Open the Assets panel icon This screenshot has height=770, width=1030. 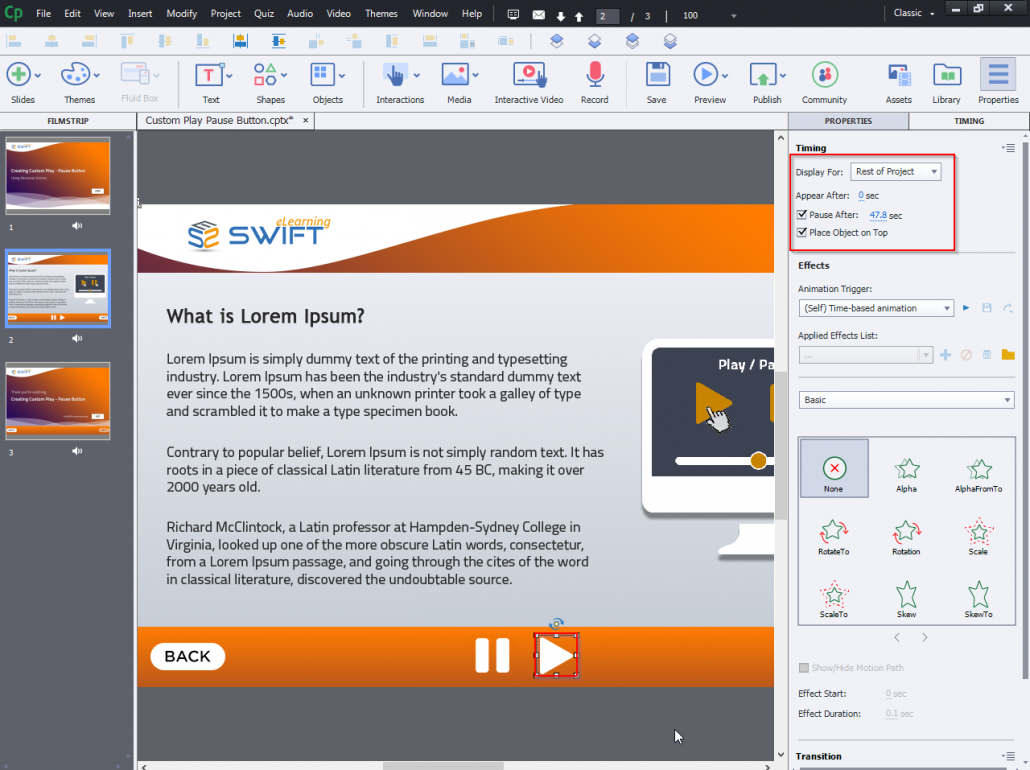(898, 74)
